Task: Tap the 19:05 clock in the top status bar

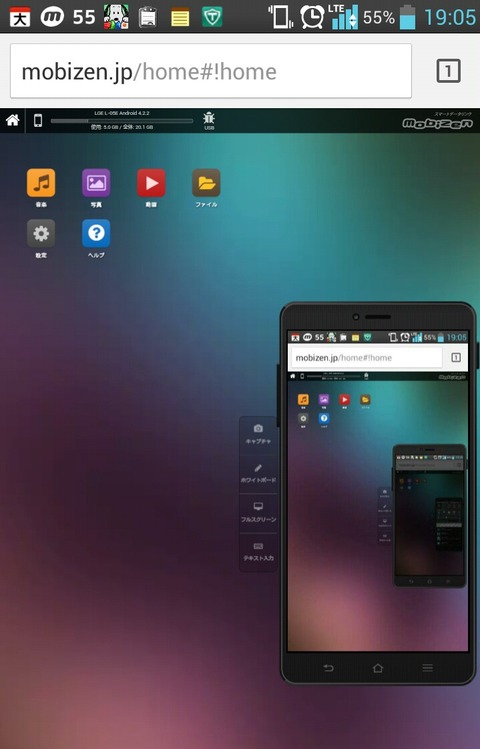Action: [450, 17]
